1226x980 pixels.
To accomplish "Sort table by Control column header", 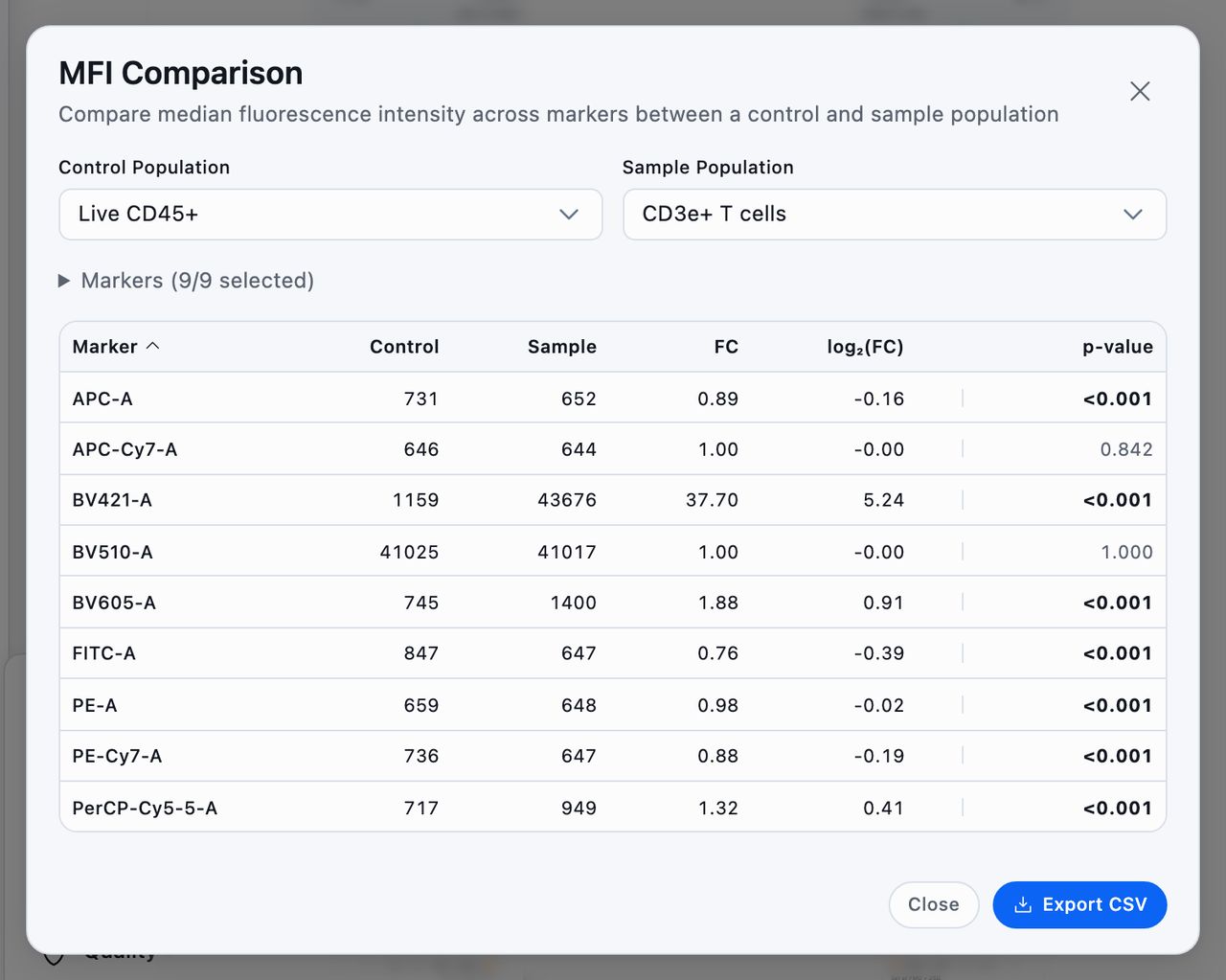I will [x=404, y=347].
